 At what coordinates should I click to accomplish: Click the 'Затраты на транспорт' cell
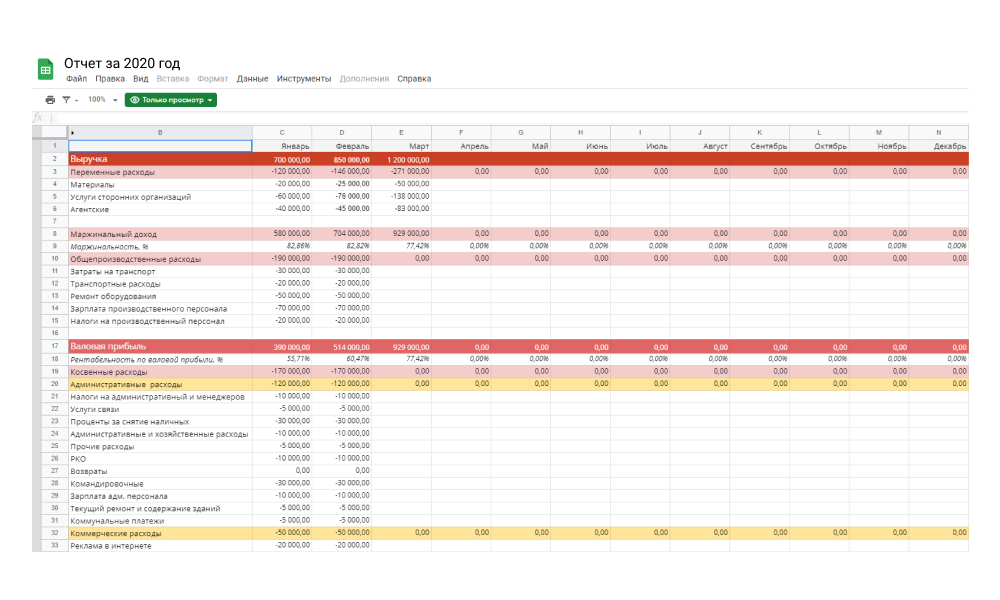(160, 271)
